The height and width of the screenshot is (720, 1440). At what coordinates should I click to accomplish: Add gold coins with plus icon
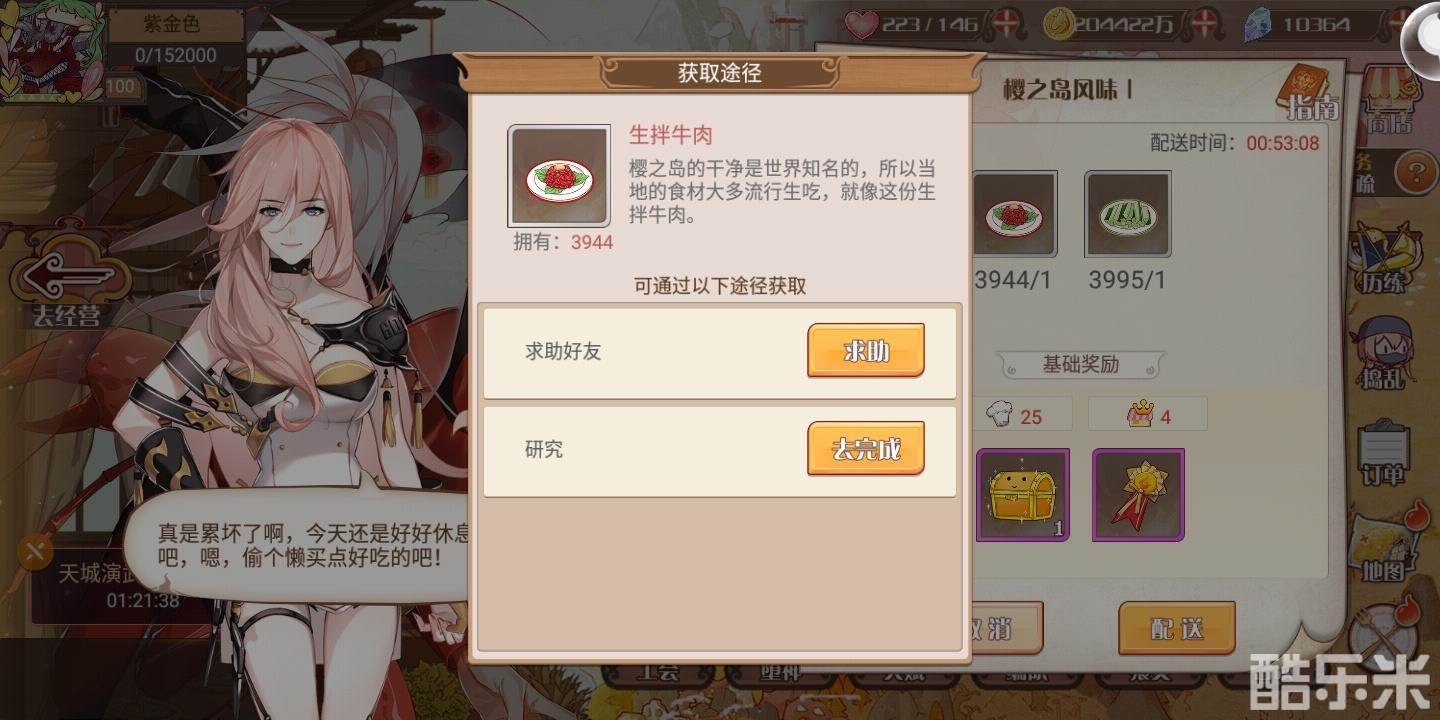coord(1206,22)
